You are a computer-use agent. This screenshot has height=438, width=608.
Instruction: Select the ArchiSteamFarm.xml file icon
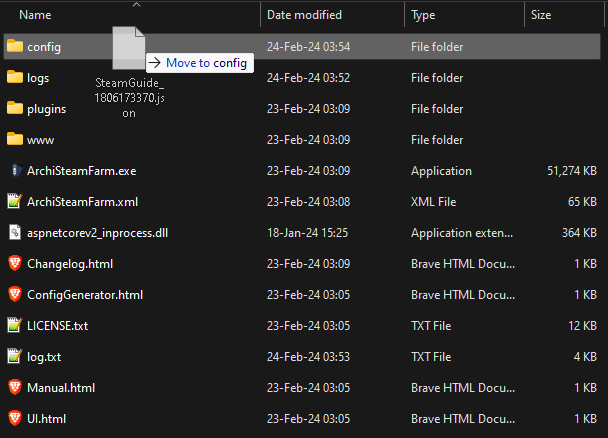[x=14, y=201]
